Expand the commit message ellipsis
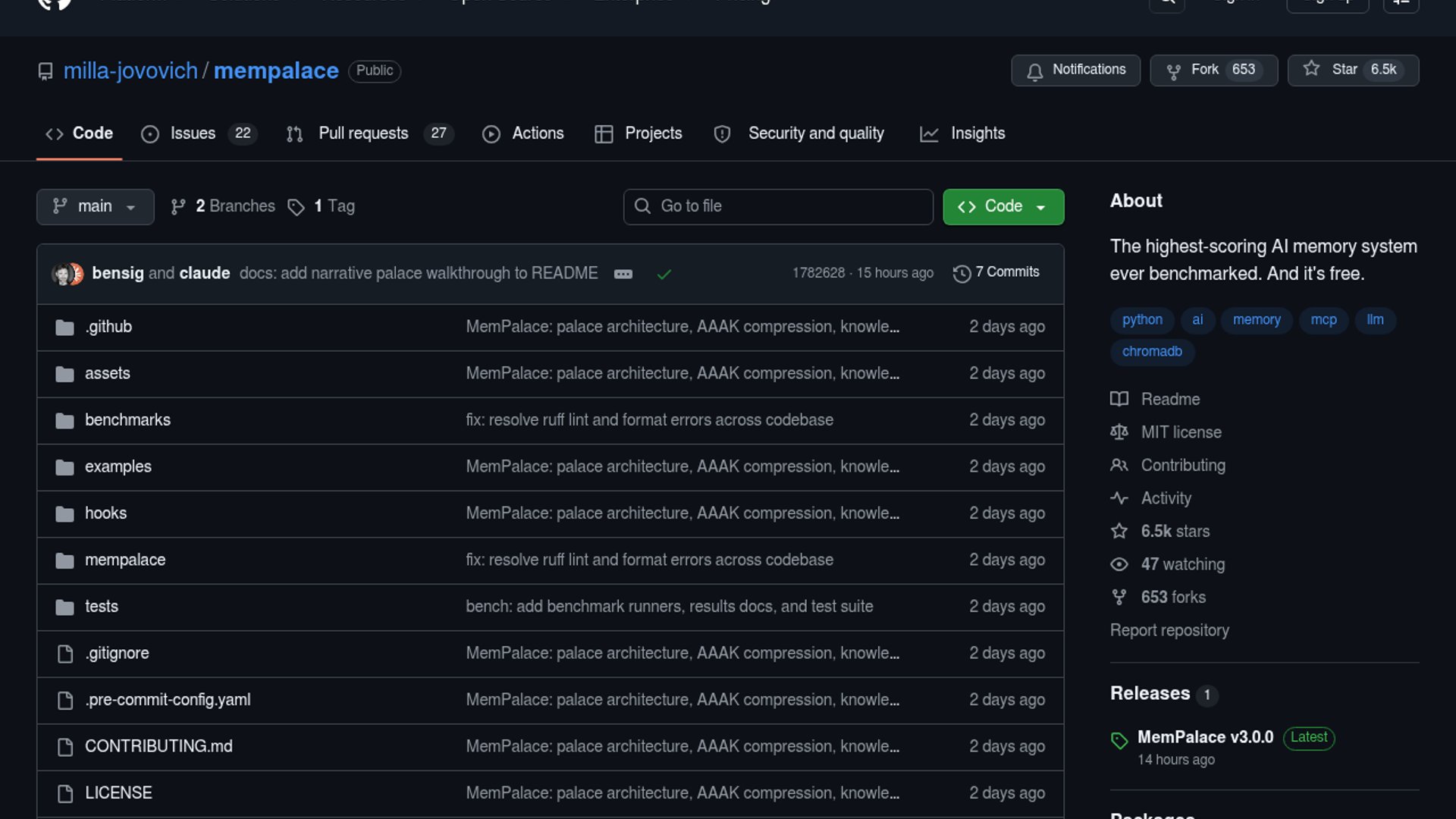Screen dimensions: 1456x819 [x=623, y=275]
